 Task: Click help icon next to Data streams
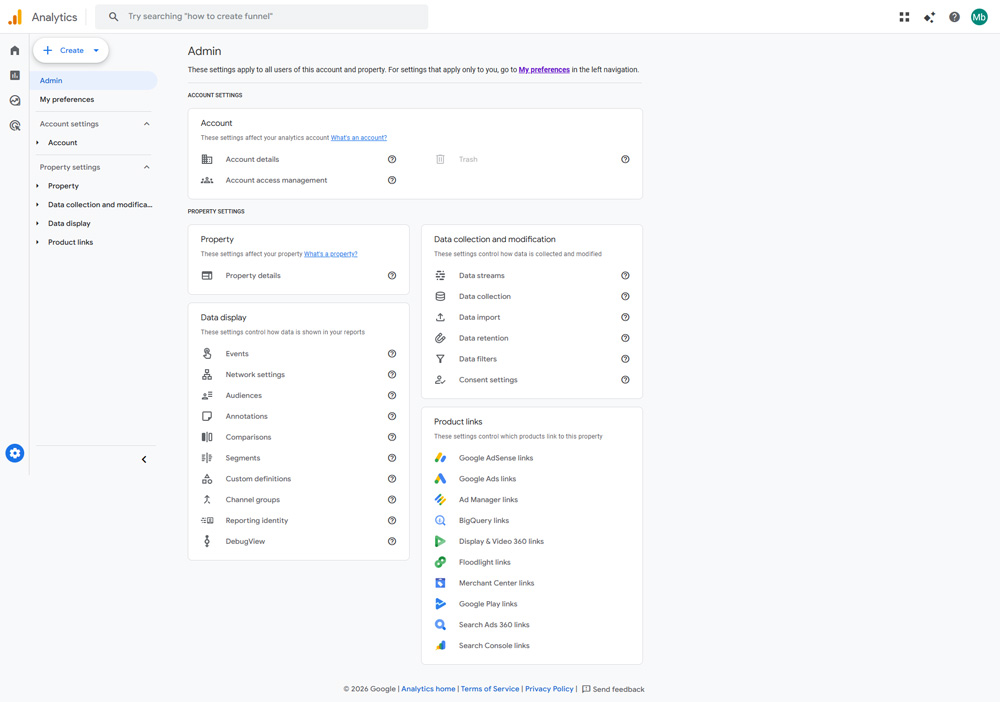point(626,275)
